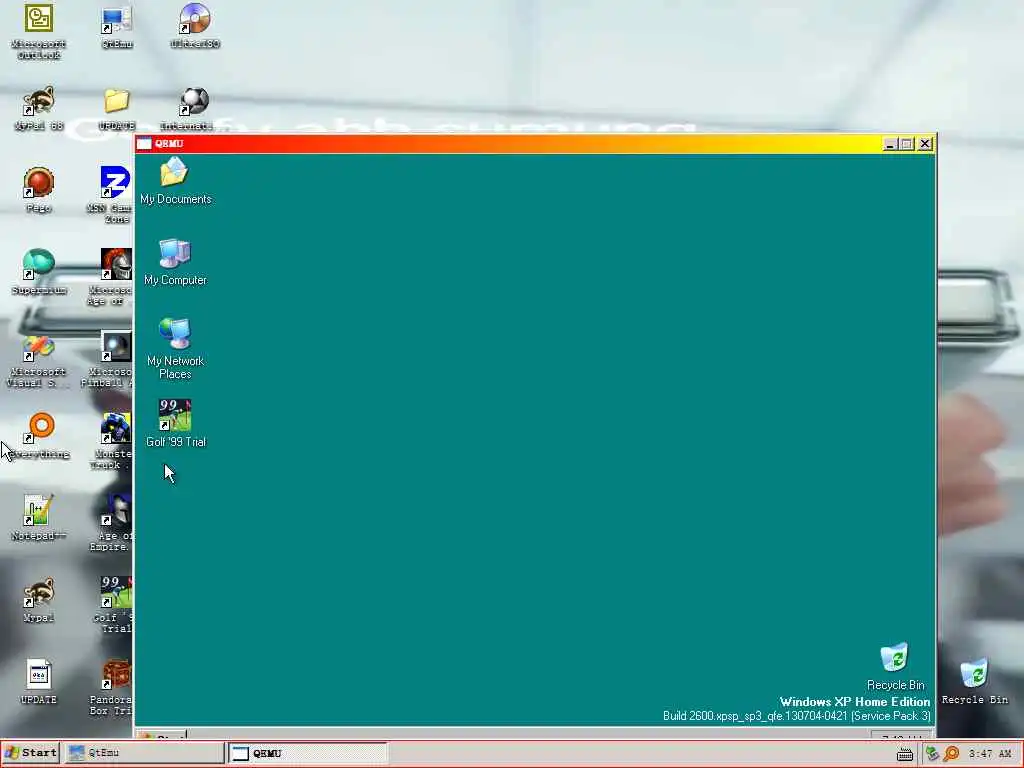Select Age of Empires dark knight shortcut
Screen dimensions: 1024x768
tap(112, 523)
